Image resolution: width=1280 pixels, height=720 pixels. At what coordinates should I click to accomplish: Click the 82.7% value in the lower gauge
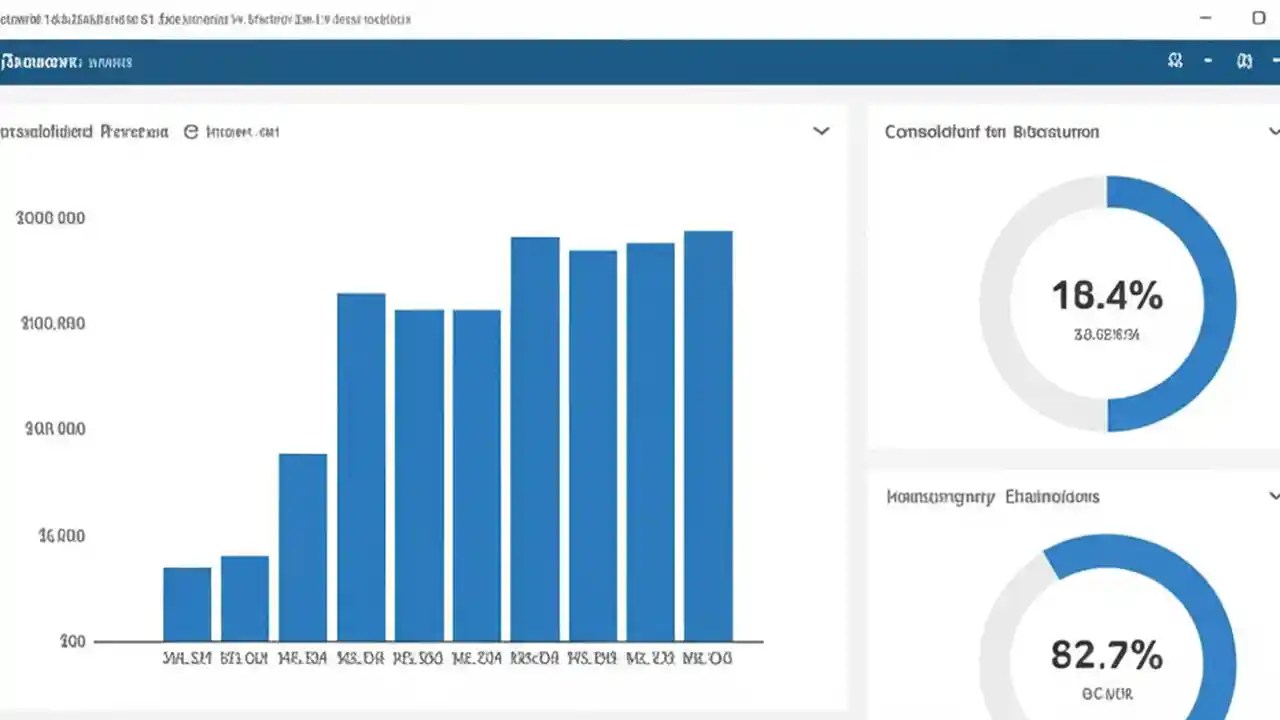(1105, 655)
